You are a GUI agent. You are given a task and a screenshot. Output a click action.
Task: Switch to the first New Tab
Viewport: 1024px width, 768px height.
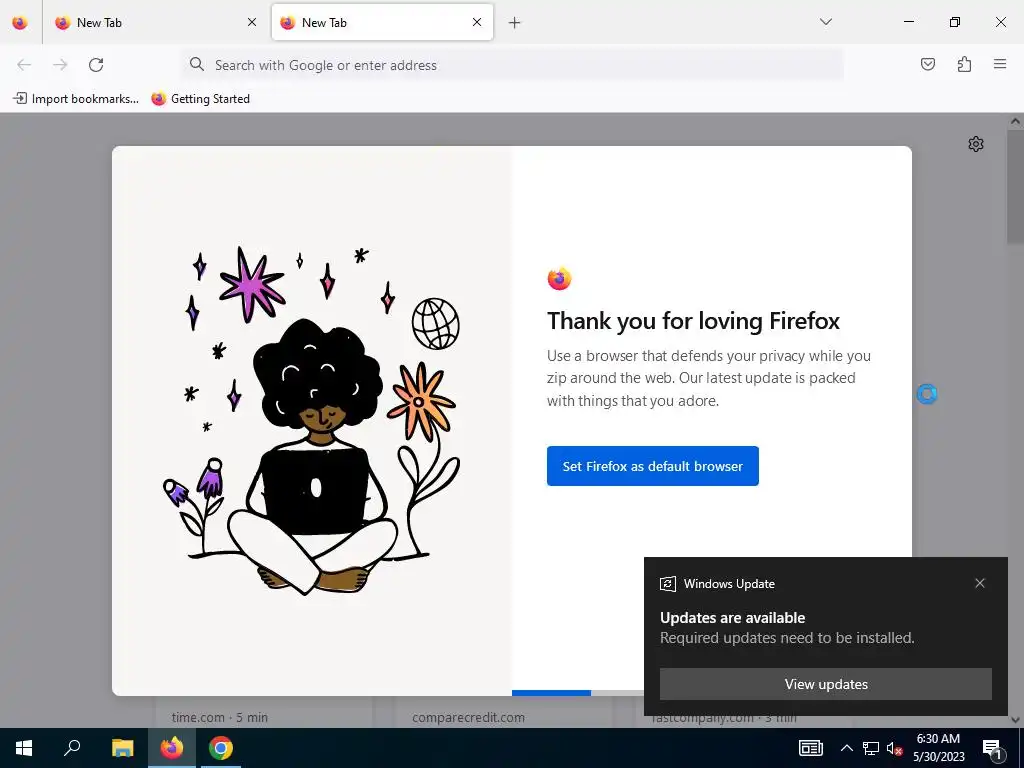pyautogui.click(x=156, y=22)
